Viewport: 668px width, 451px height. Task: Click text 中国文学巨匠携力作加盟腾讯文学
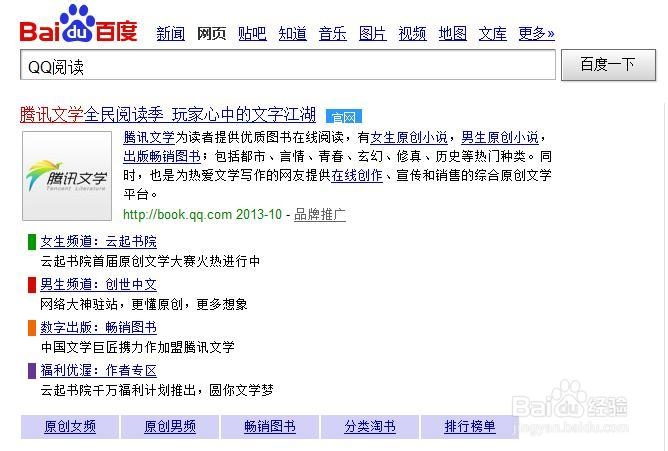coord(137,347)
